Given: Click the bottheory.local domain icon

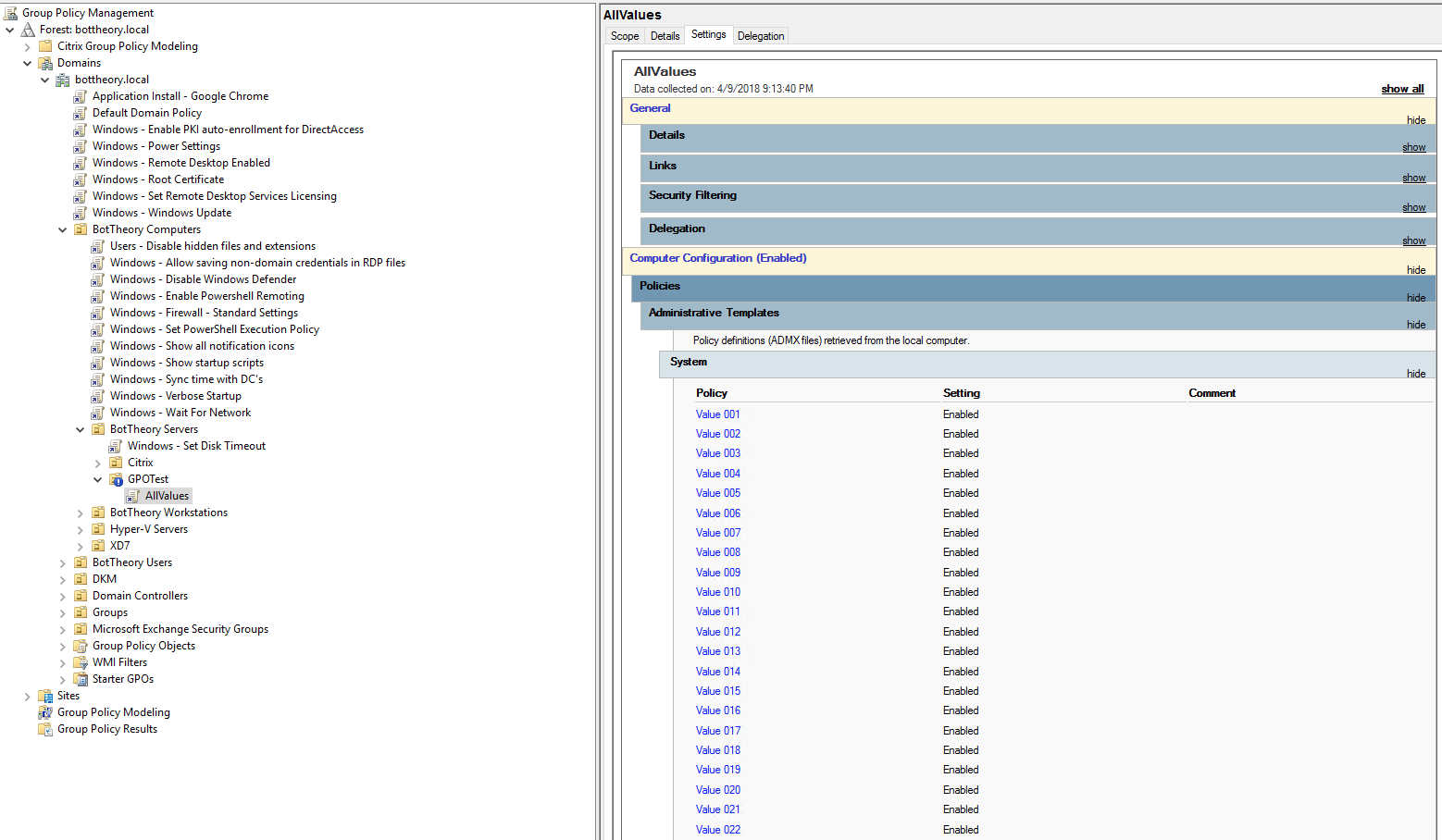Looking at the screenshot, I should tap(63, 80).
